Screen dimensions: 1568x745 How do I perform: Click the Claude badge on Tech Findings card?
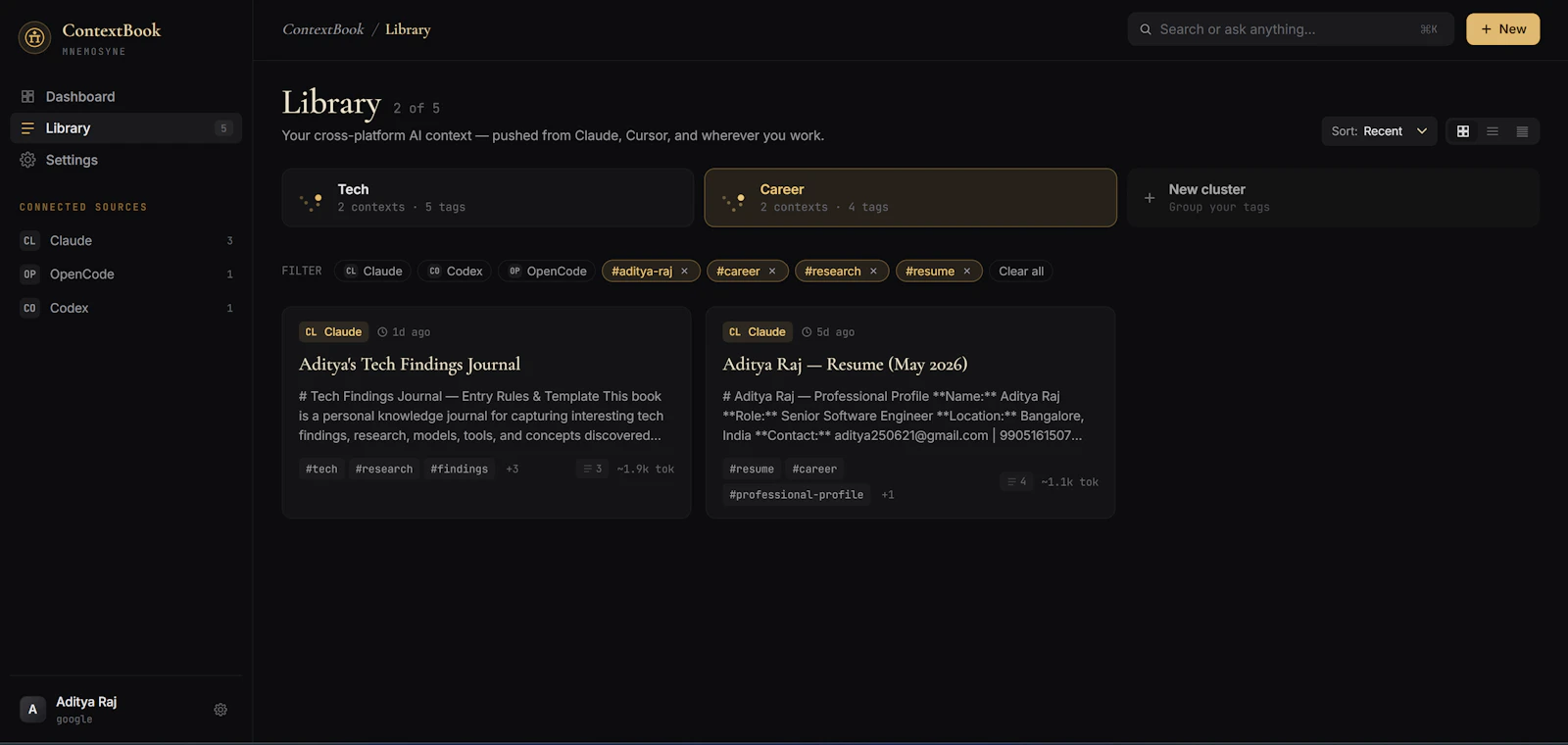click(333, 332)
